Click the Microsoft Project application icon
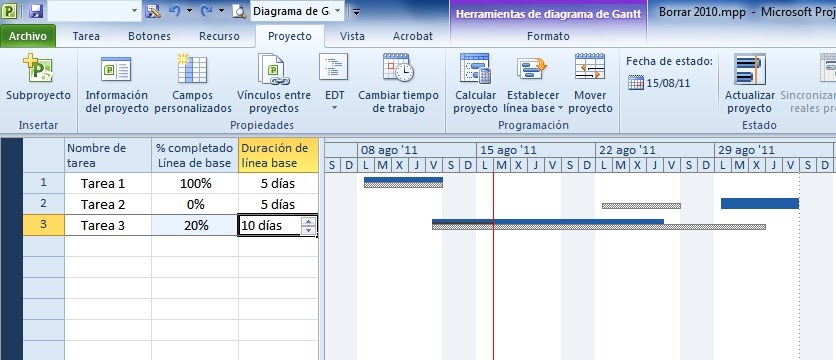The width and height of the screenshot is (836, 360). [x=10, y=11]
